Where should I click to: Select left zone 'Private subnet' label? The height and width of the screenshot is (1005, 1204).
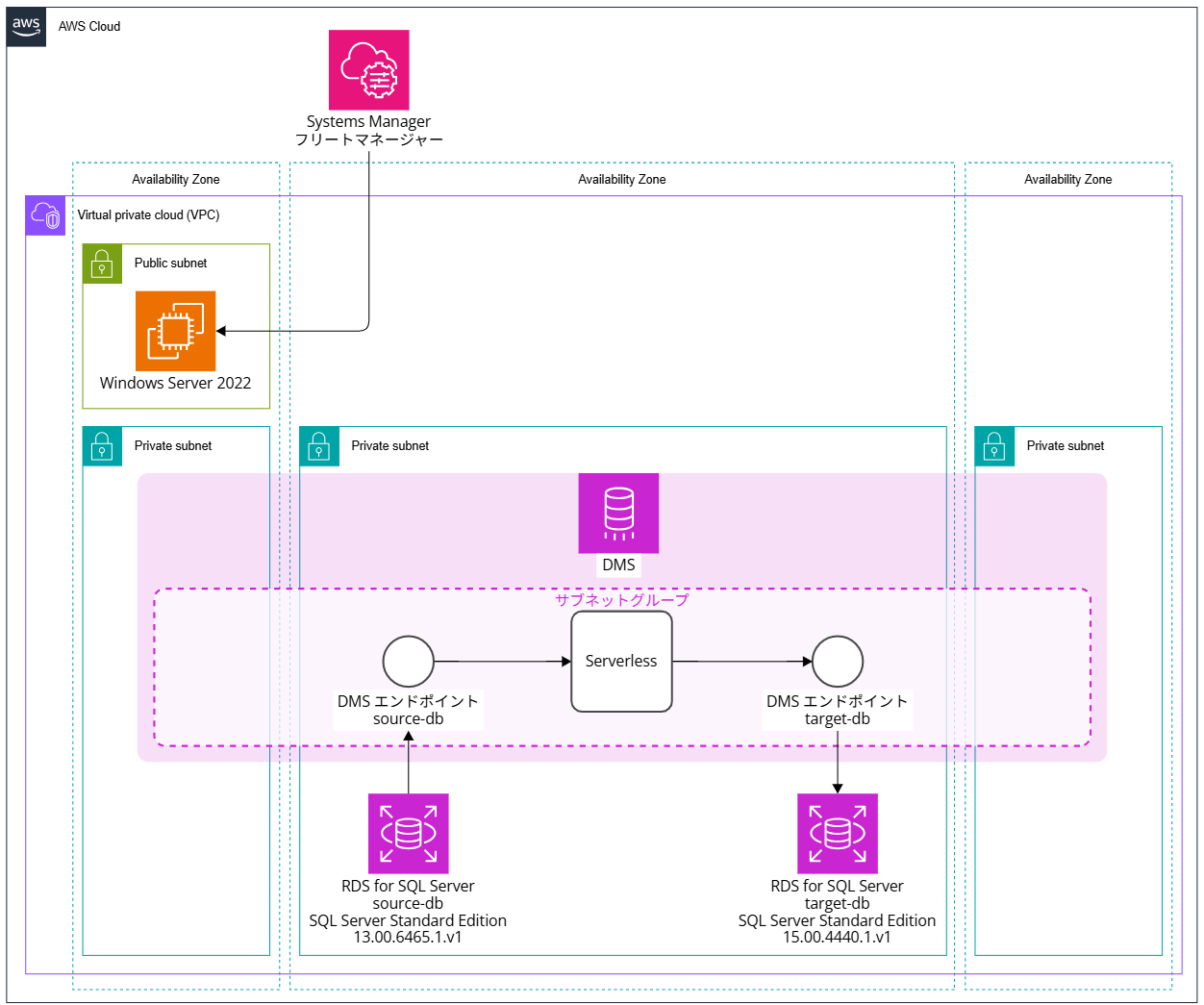coord(173,446)
